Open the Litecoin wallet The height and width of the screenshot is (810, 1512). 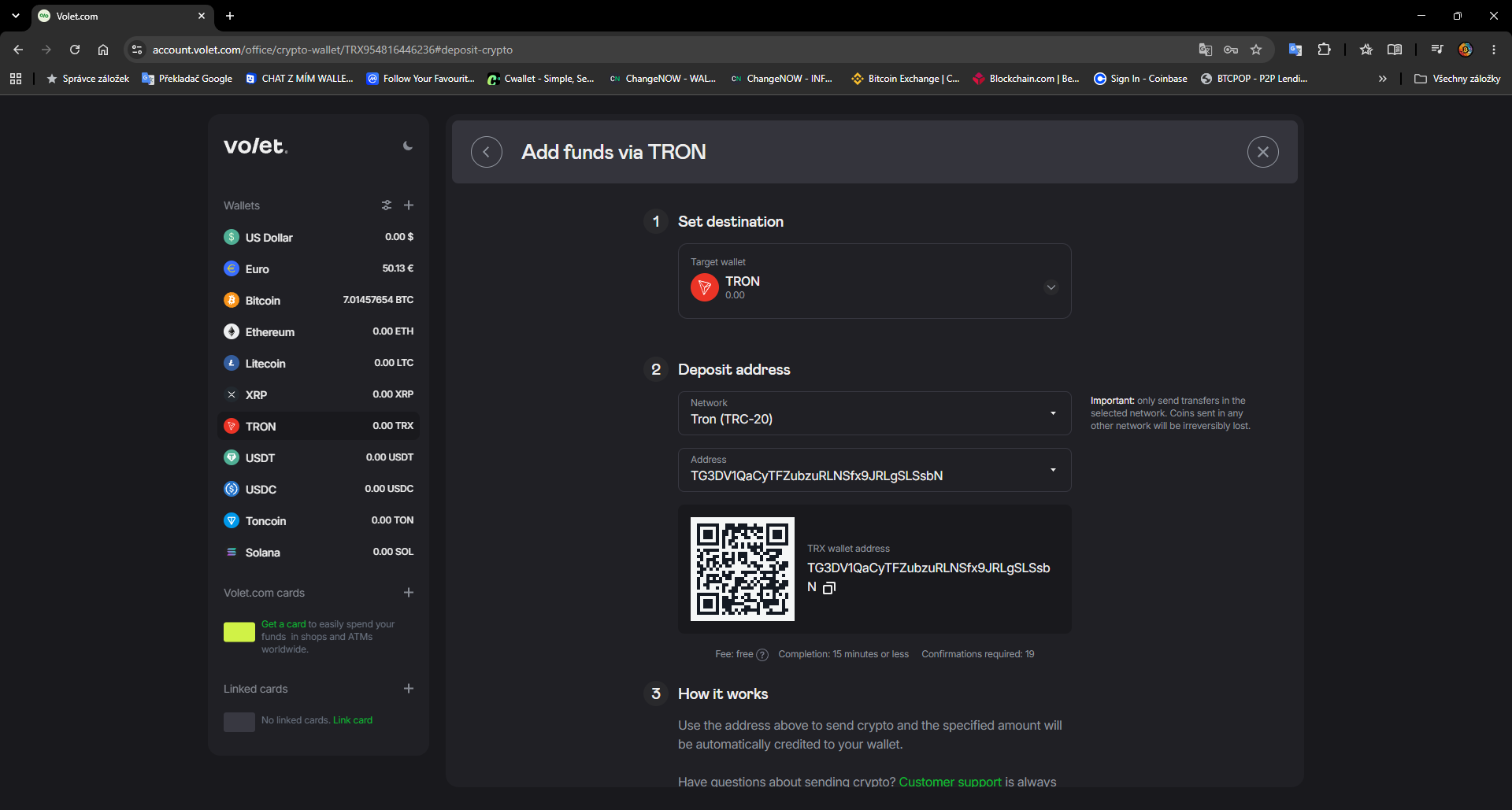(318, 363)
